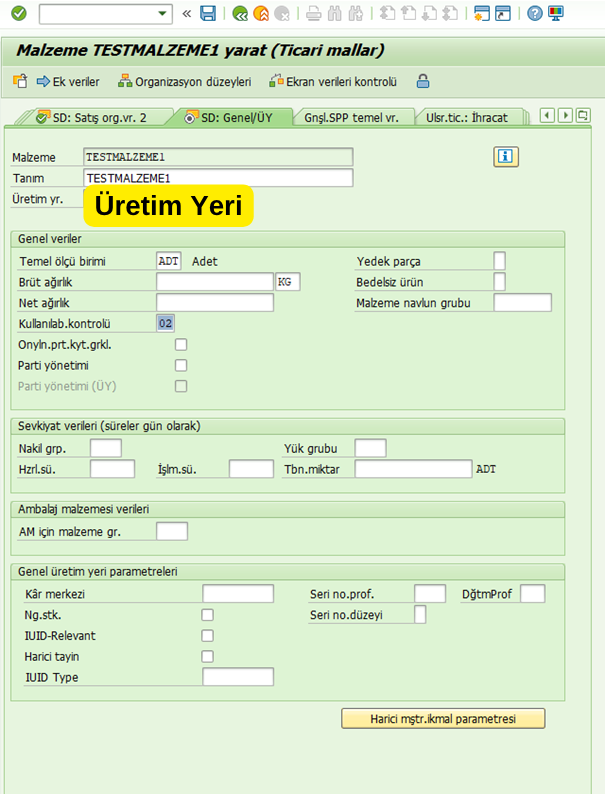Click the orange Exit icon in toolbar
The width and height of the screenshot is (605, 794).
[261, 14]
